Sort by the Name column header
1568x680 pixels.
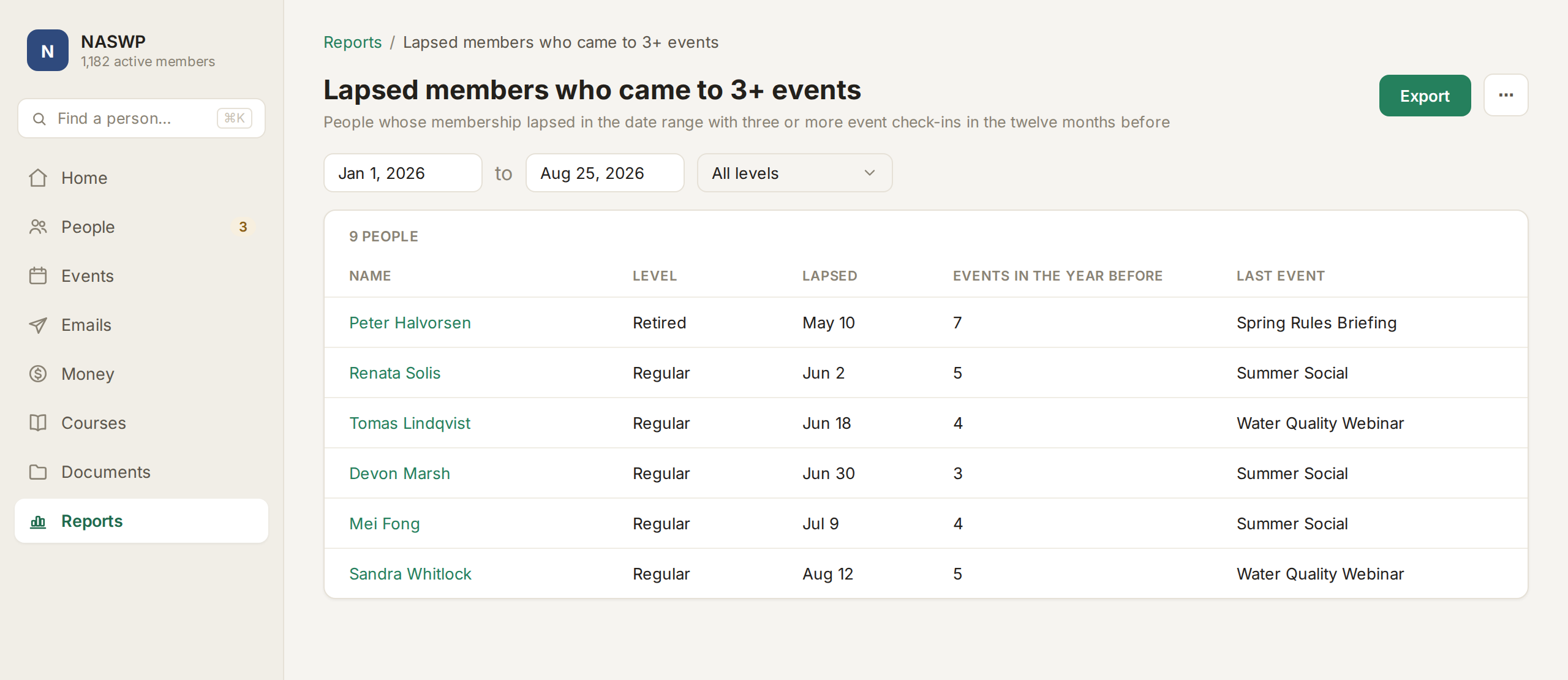[370, 276]
